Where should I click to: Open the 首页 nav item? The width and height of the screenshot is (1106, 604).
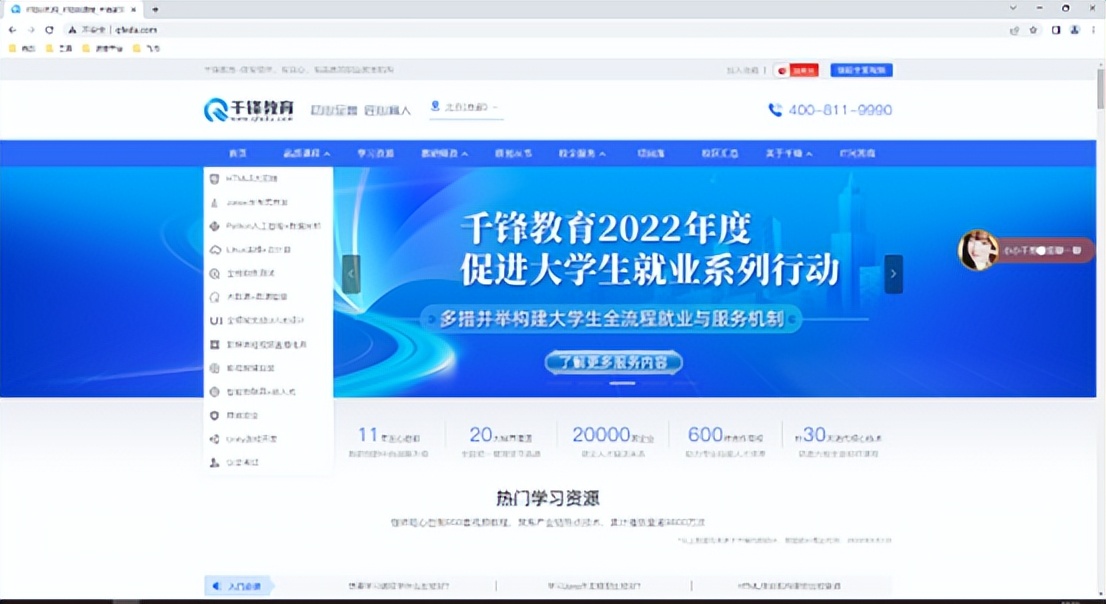point(238,153)
